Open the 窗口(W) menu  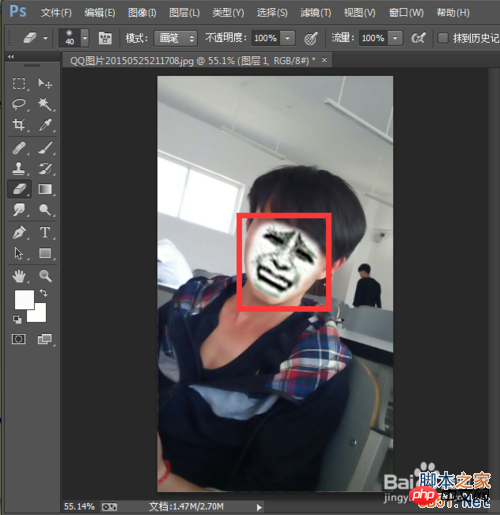(x=406, y=13)
